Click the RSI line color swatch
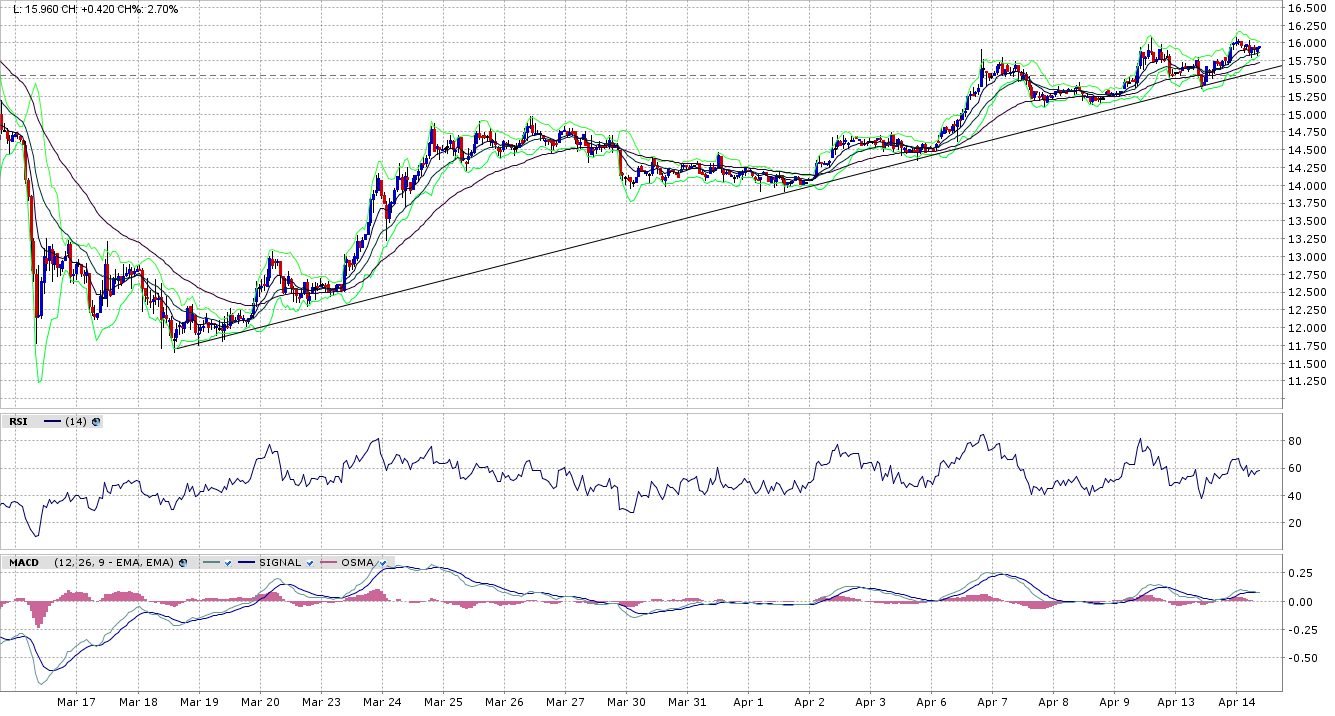 point(53,422)
